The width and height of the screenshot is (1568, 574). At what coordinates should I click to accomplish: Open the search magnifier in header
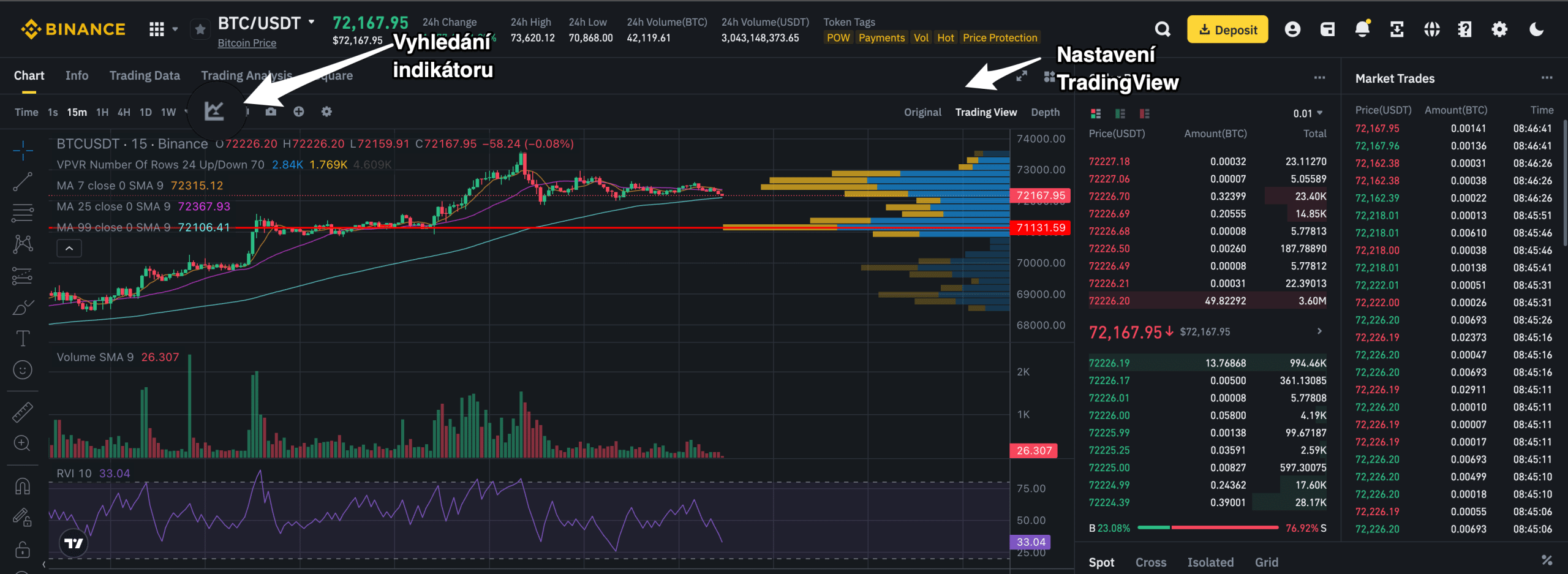click(1163, 29)
